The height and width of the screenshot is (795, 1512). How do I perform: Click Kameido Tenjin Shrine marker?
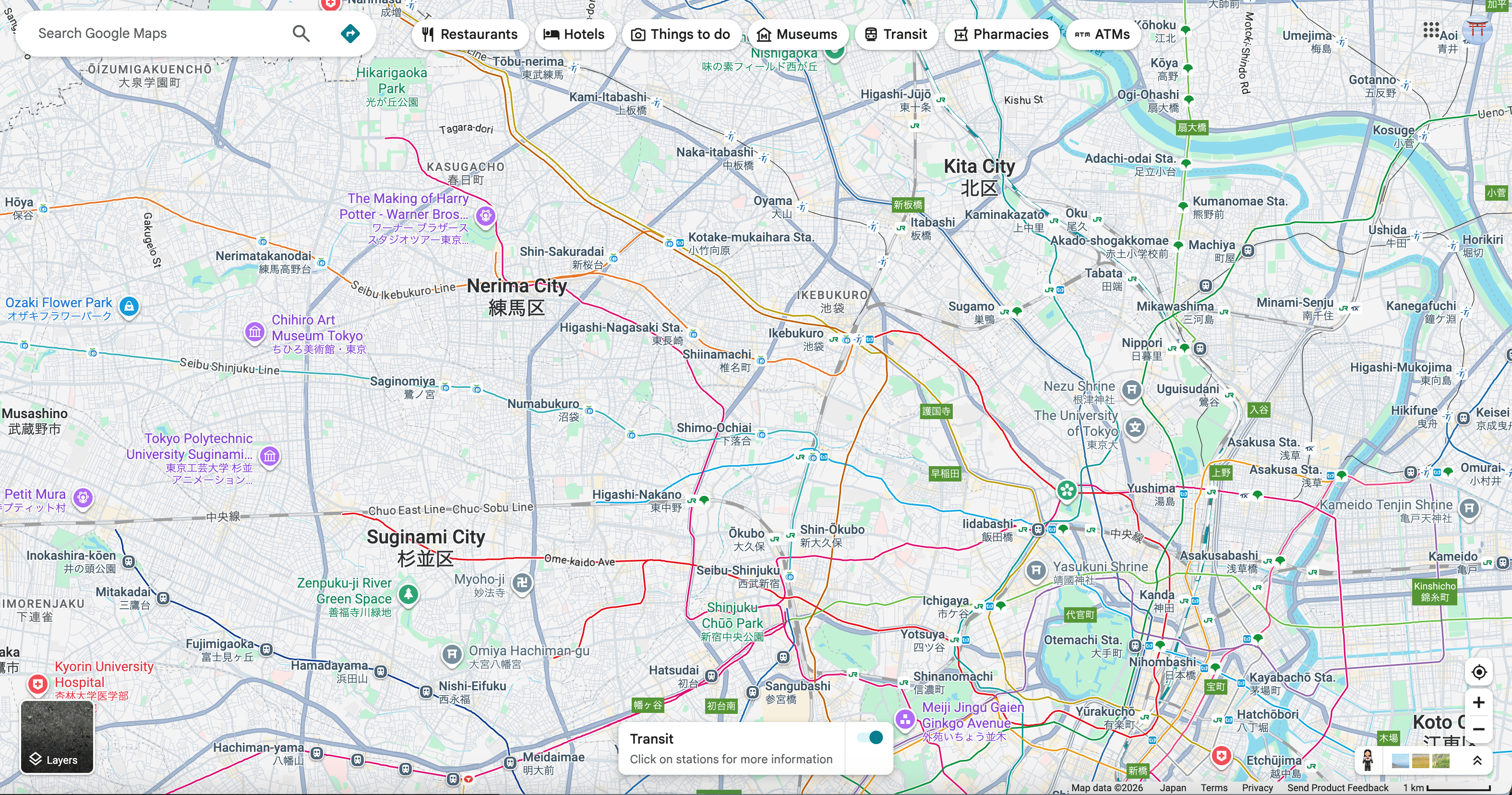point(1469,508)
